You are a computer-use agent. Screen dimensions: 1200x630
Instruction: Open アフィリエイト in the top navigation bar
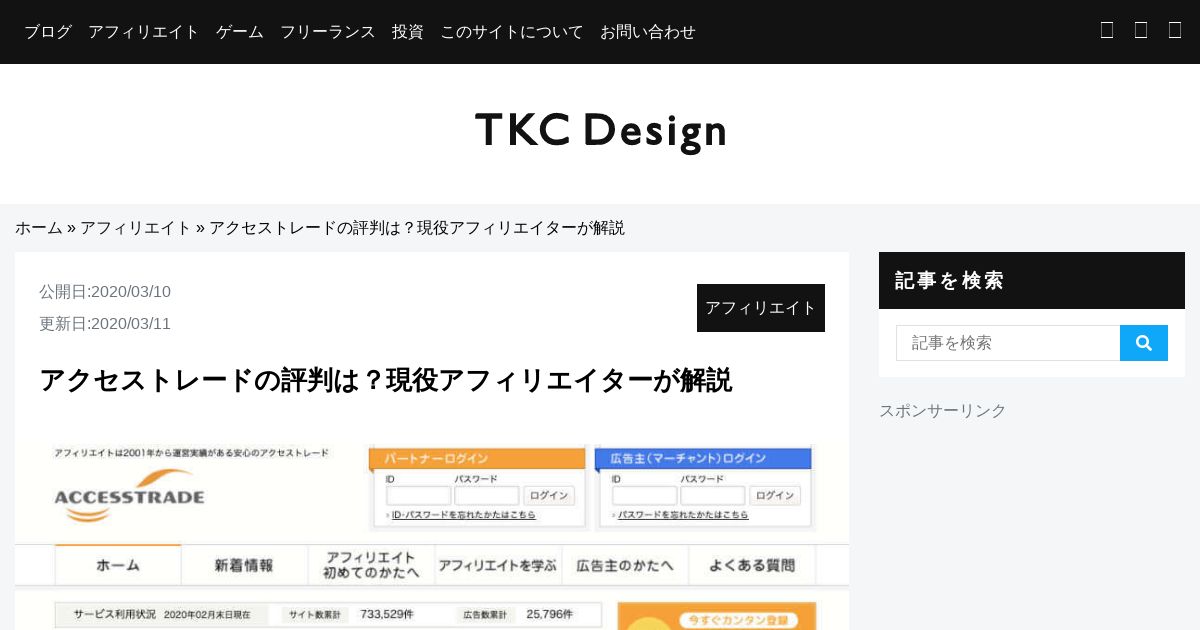[x=144, y=32]
